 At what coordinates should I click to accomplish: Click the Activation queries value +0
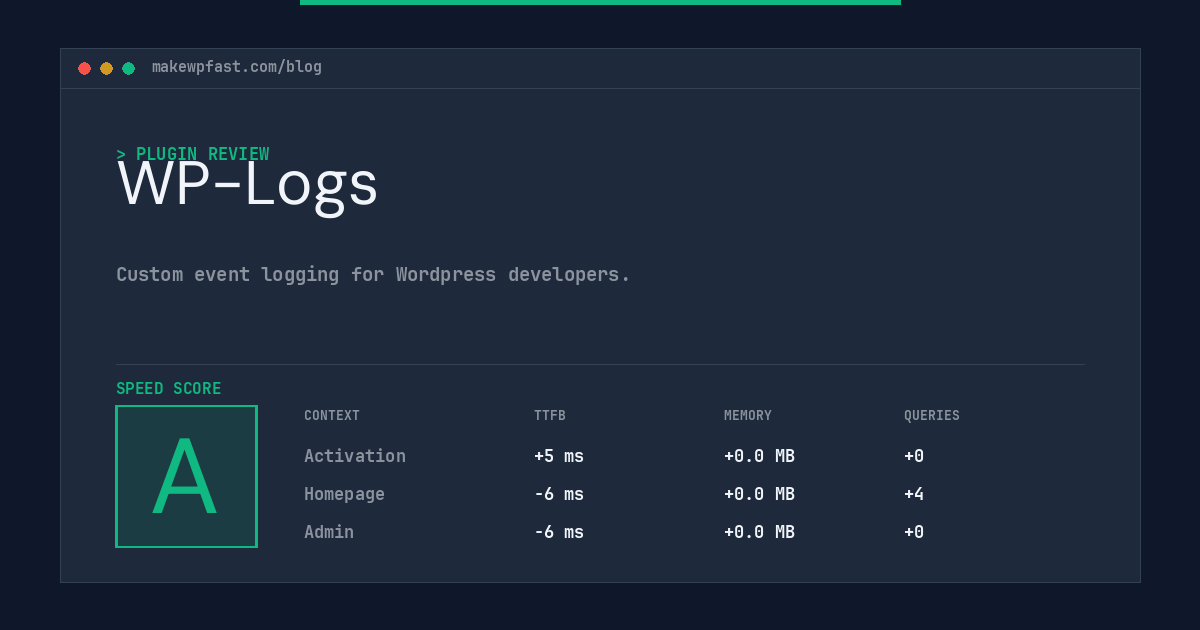pos(914,456)
